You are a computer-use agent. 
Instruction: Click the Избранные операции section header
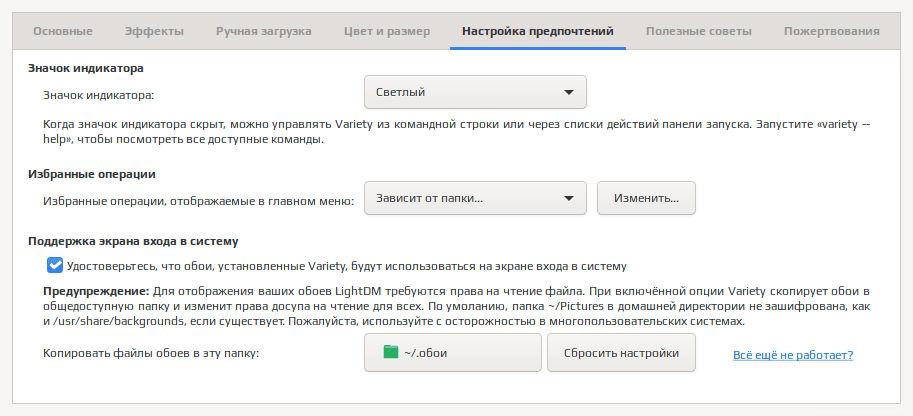click(x=91, y=174)
